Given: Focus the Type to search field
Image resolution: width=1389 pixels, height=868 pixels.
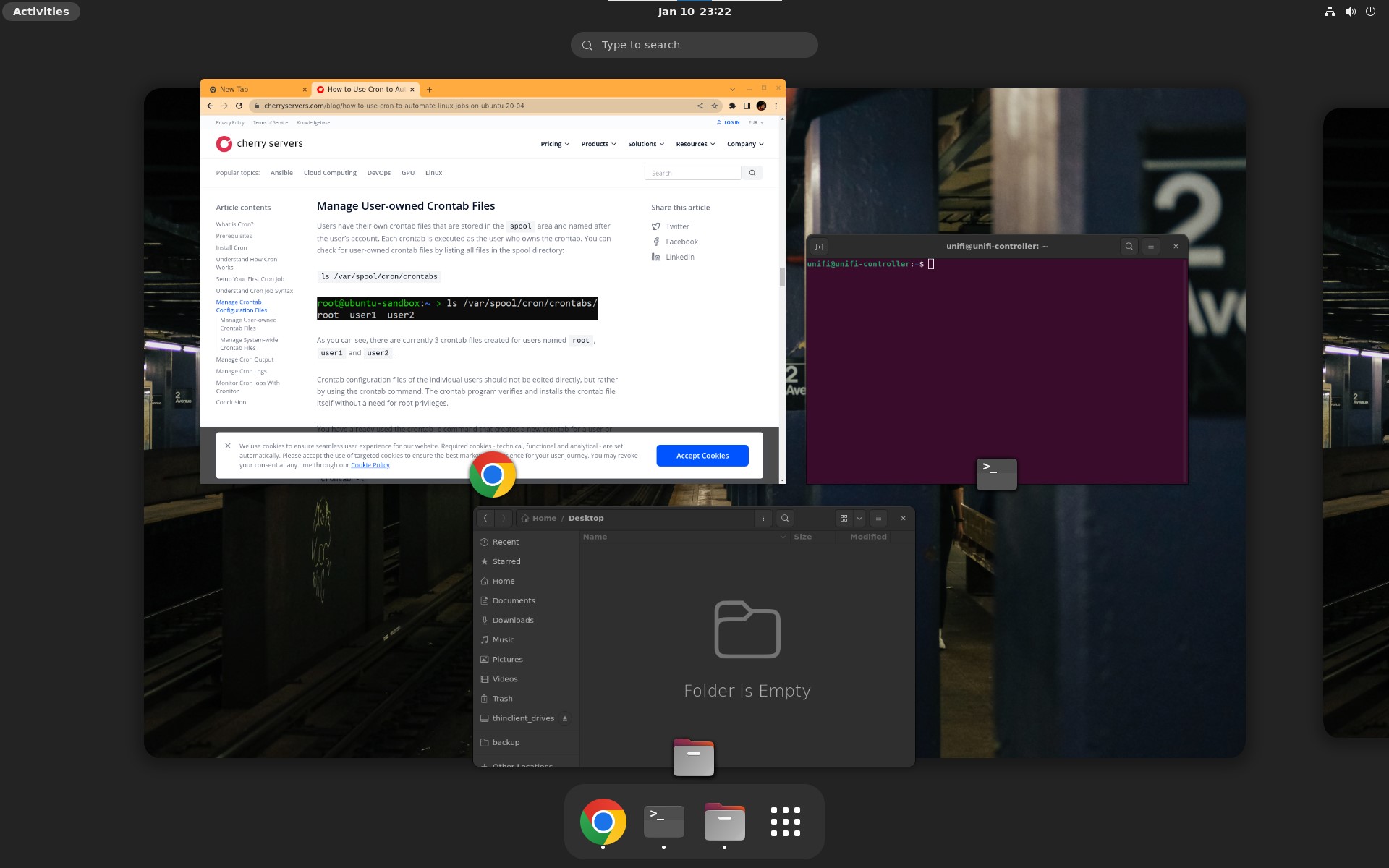Looking at the screenshot, I should (x=694, y=45).
